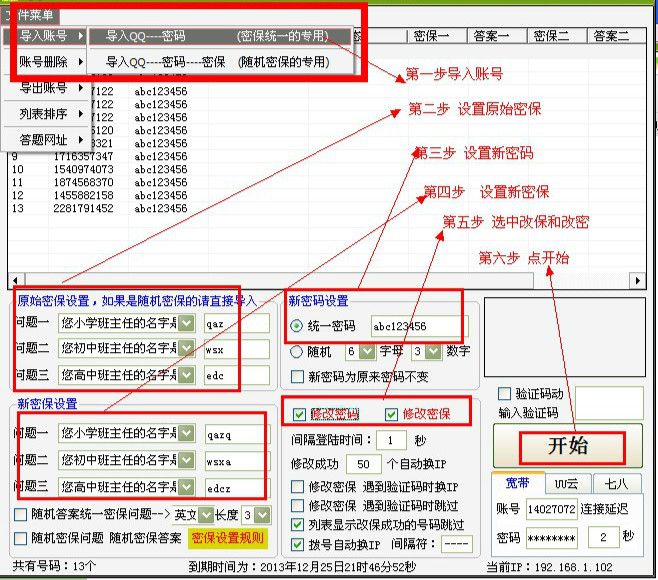
Task: Select the 随机 password radio option
Action: [x=297, y=352]
